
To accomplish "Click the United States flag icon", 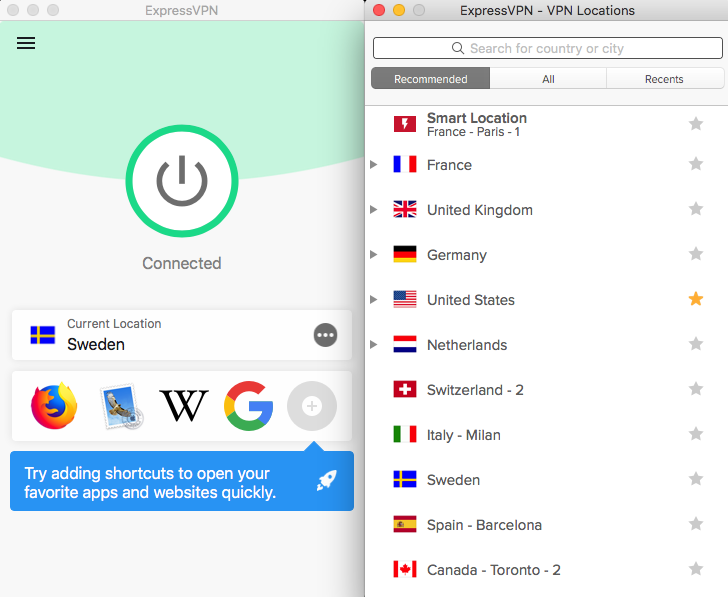I will pos(405,299).
